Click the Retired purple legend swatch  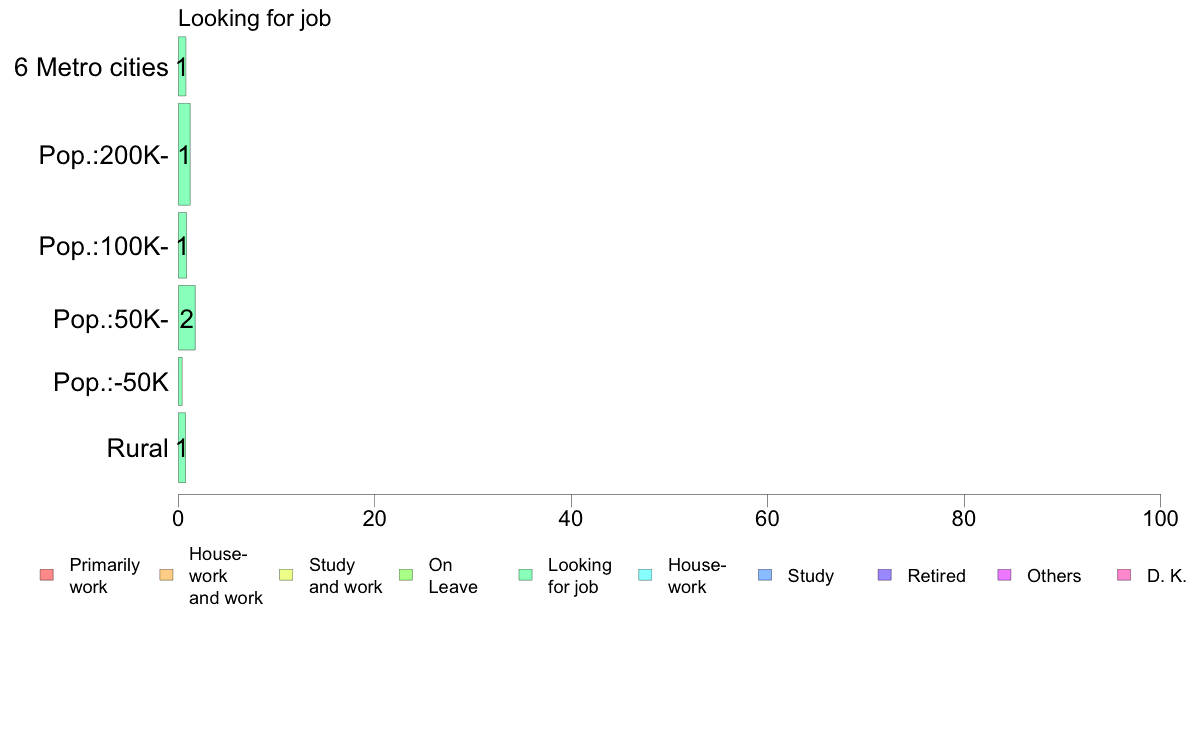point(885,575)
